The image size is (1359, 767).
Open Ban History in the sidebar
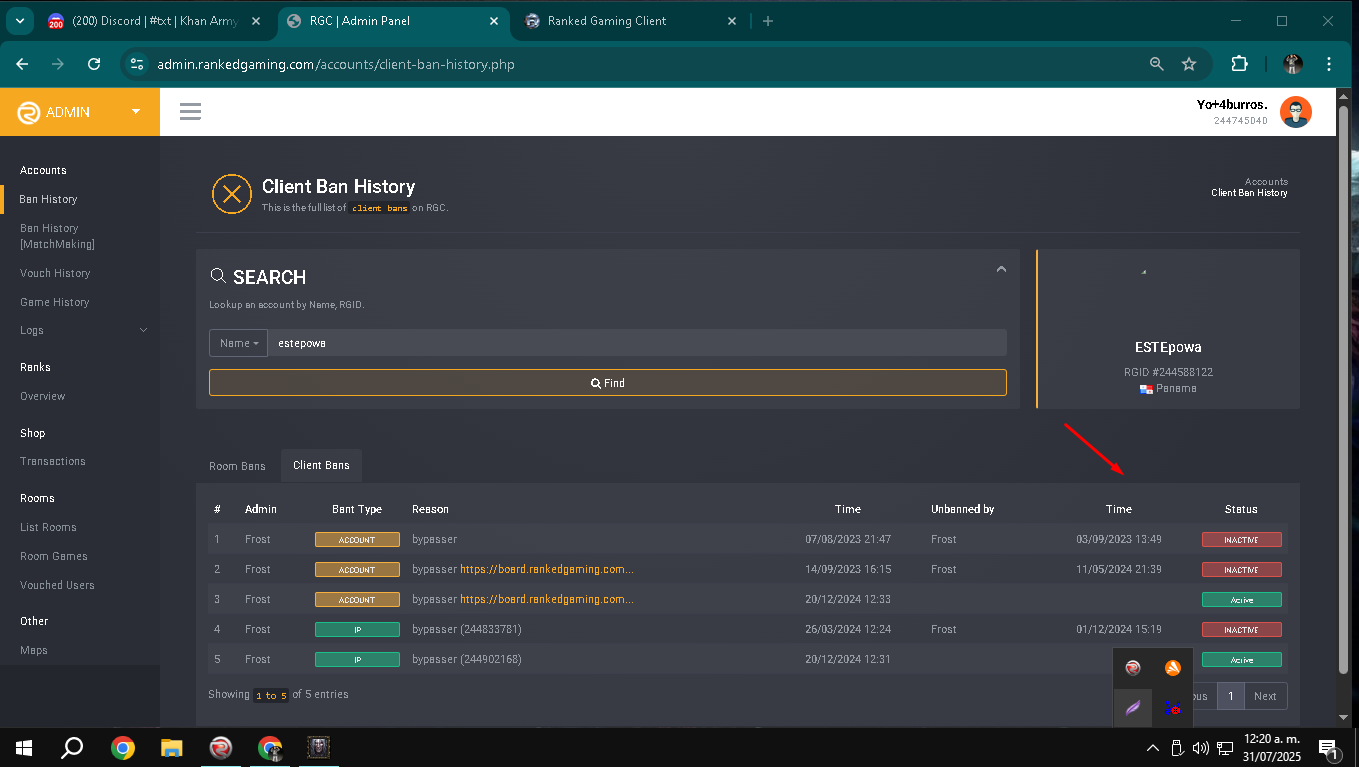[x=48, y=199]
